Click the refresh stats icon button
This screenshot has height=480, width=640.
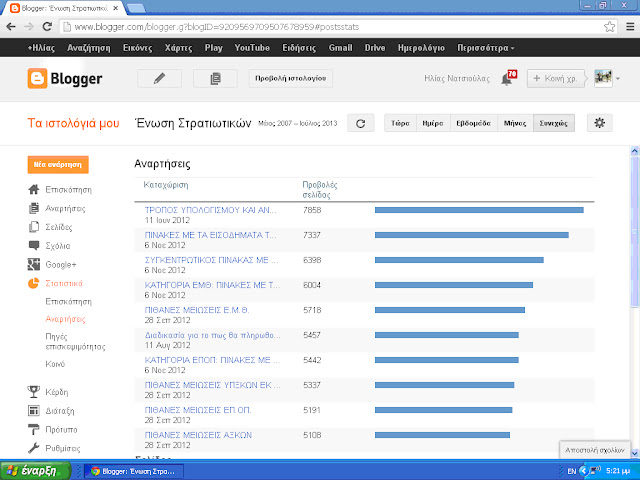(360, 123)
